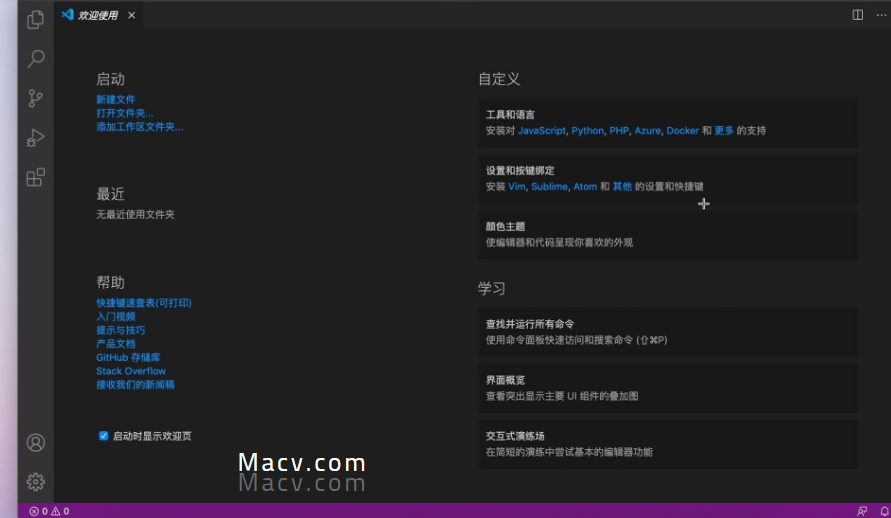Open the Source Control view icon

[35, 98]
